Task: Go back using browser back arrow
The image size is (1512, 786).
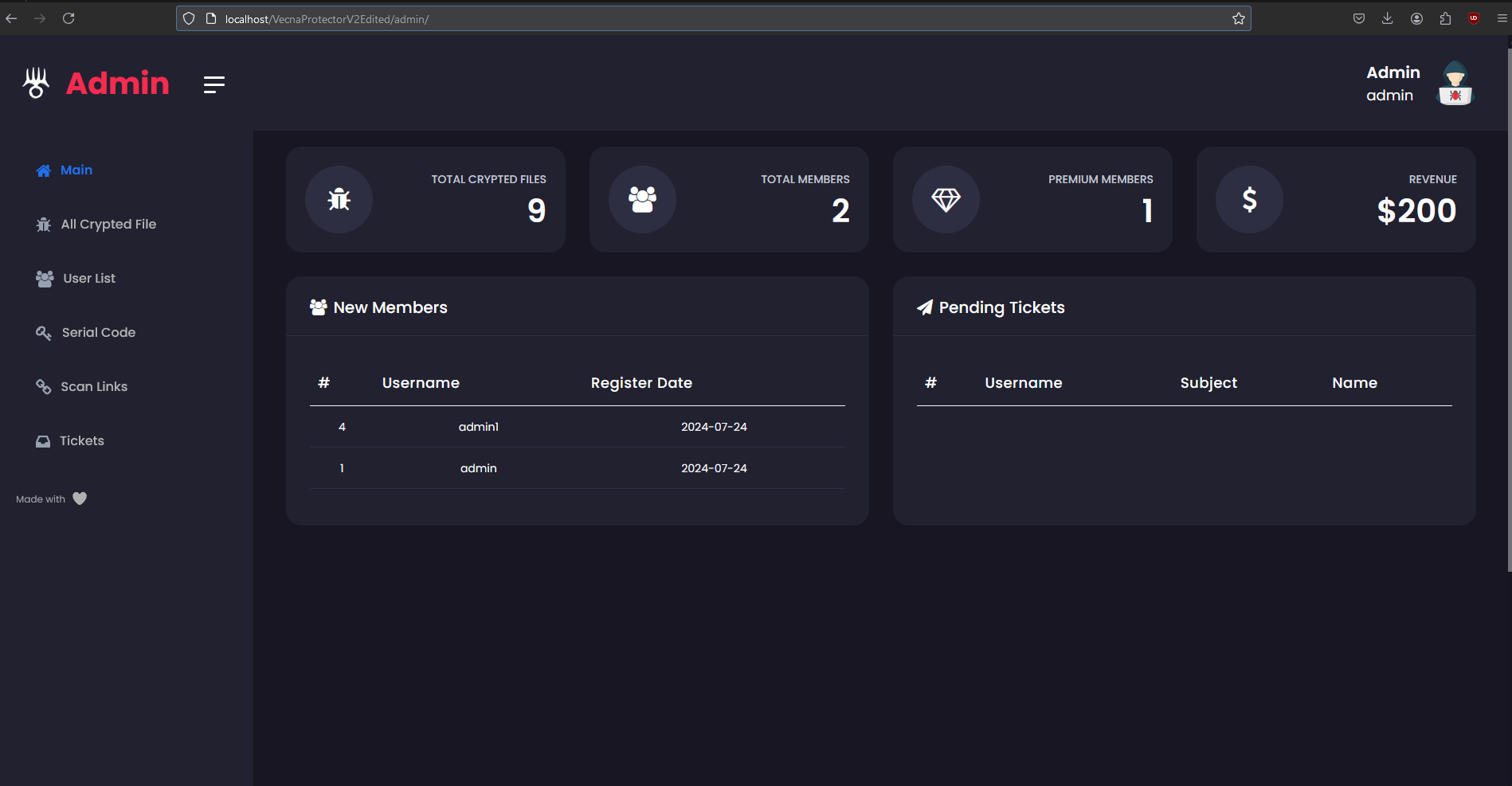Action: (11, 18)
